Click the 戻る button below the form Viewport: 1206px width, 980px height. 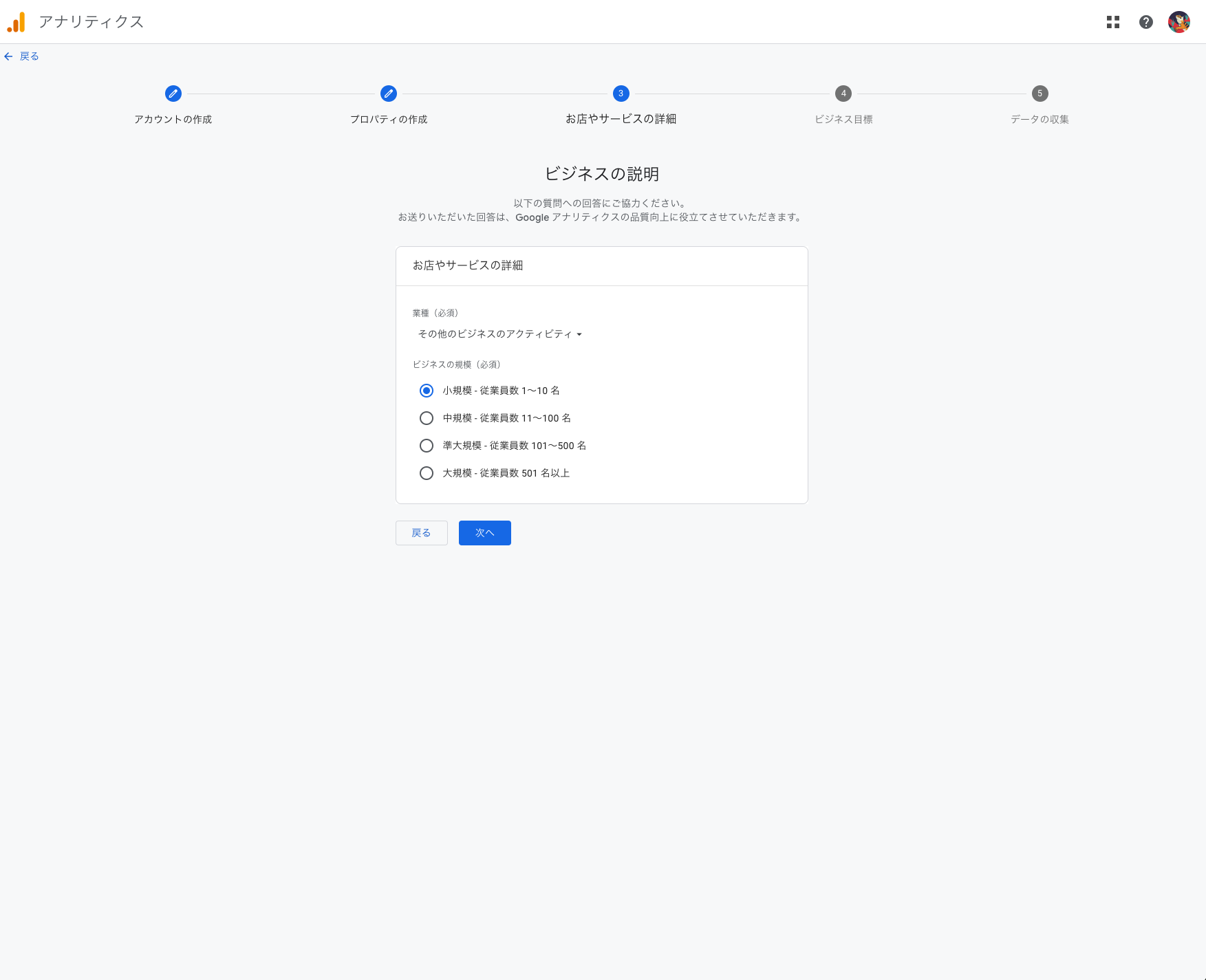[x=421, y=532]
